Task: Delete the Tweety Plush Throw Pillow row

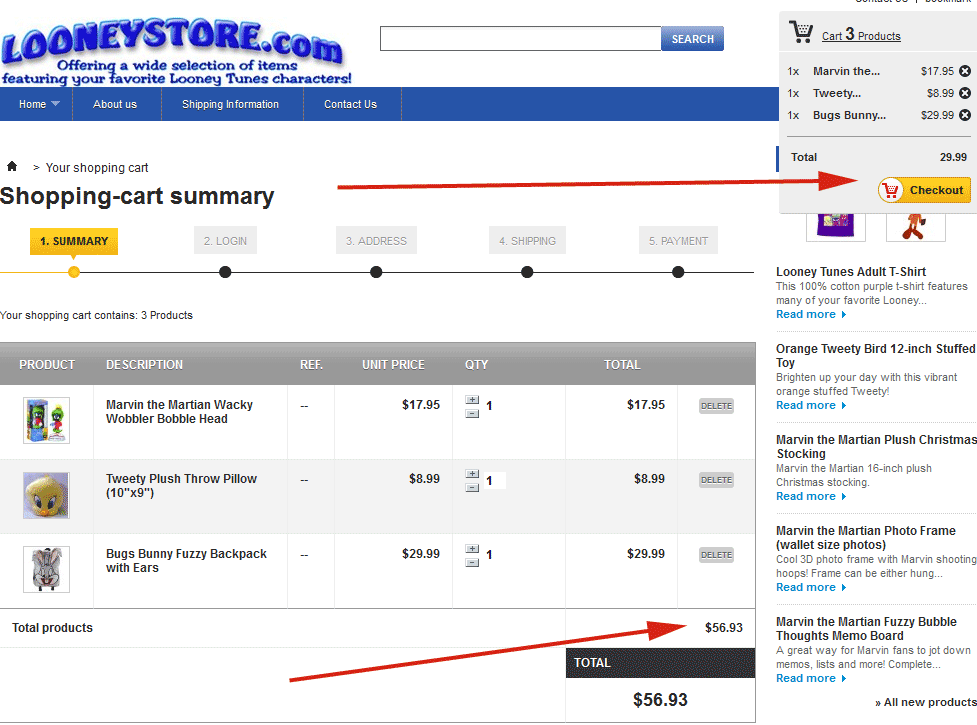Action: pyautogui.click(x=716, y=480)
